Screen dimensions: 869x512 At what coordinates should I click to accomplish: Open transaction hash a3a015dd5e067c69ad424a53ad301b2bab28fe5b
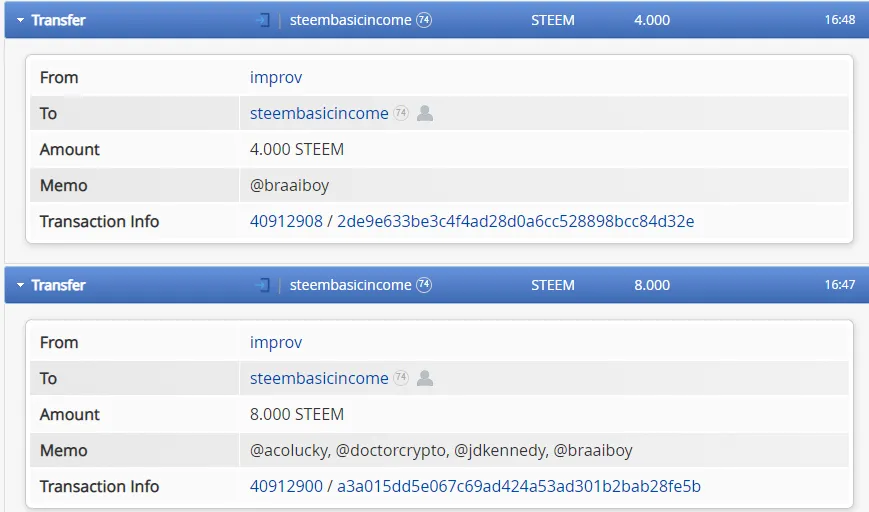[x=519, y=487]
